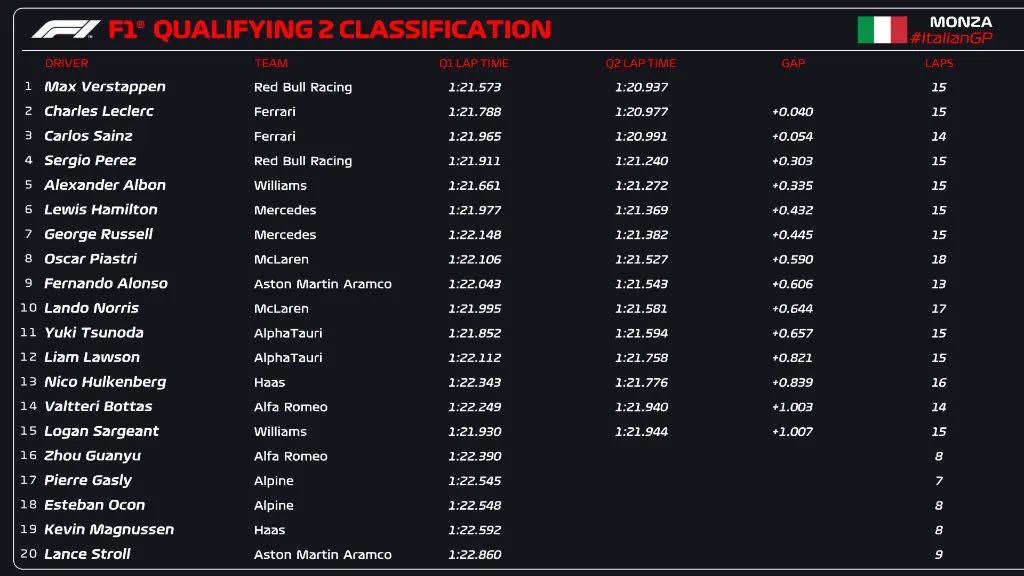Click the Q1 LAP TIME column header
Image resolution: width=1024 pixels, height=576 pixels.
click(474, 63)
